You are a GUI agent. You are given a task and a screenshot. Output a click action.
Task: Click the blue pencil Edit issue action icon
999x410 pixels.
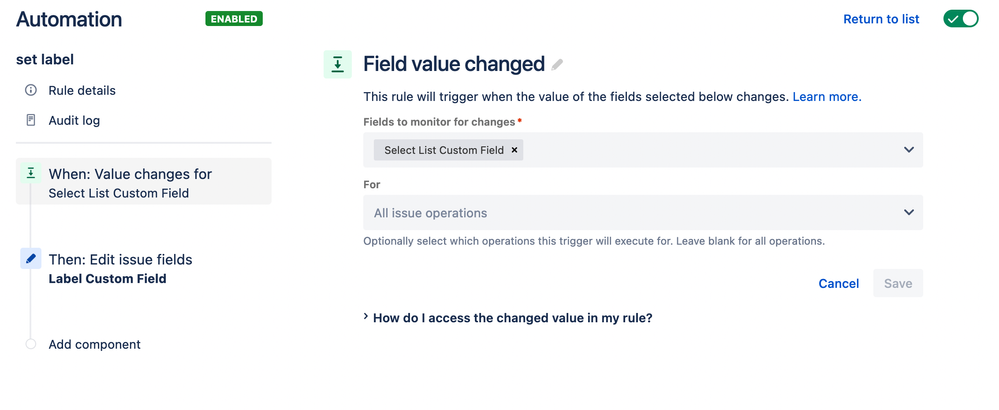(x=31, y=258)
